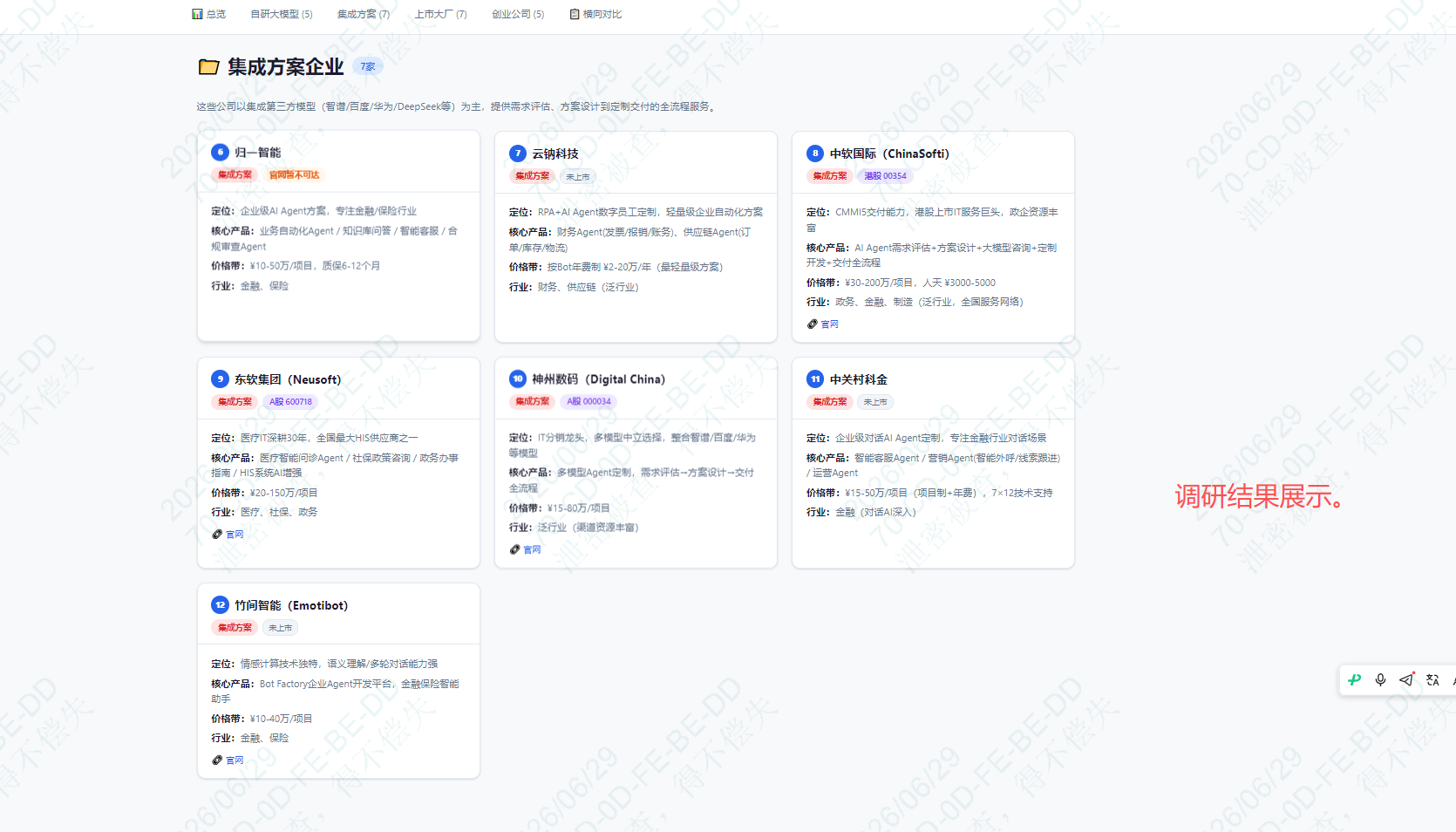Click price text ¥2-20万/年 in 云纳科技 card
This screenshot has height=832, width=1456.
pos(627,267)
